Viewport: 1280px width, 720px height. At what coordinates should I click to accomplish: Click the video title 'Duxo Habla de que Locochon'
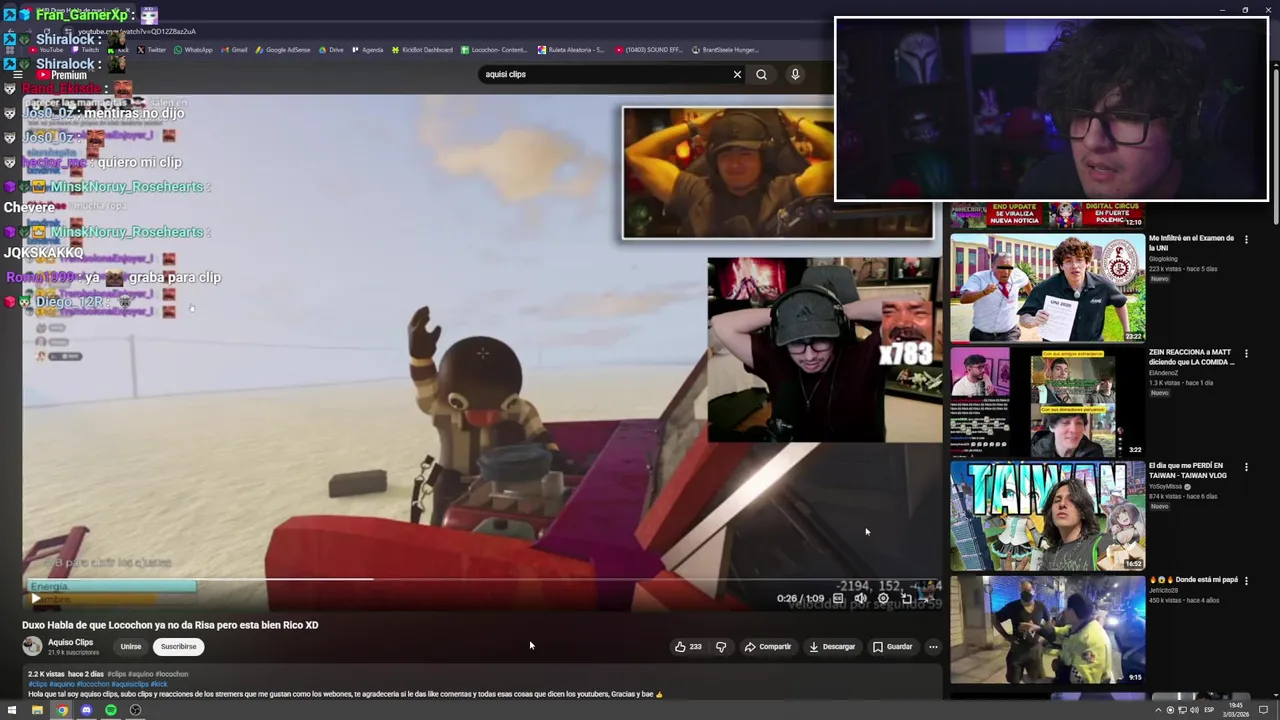(170, 625)
